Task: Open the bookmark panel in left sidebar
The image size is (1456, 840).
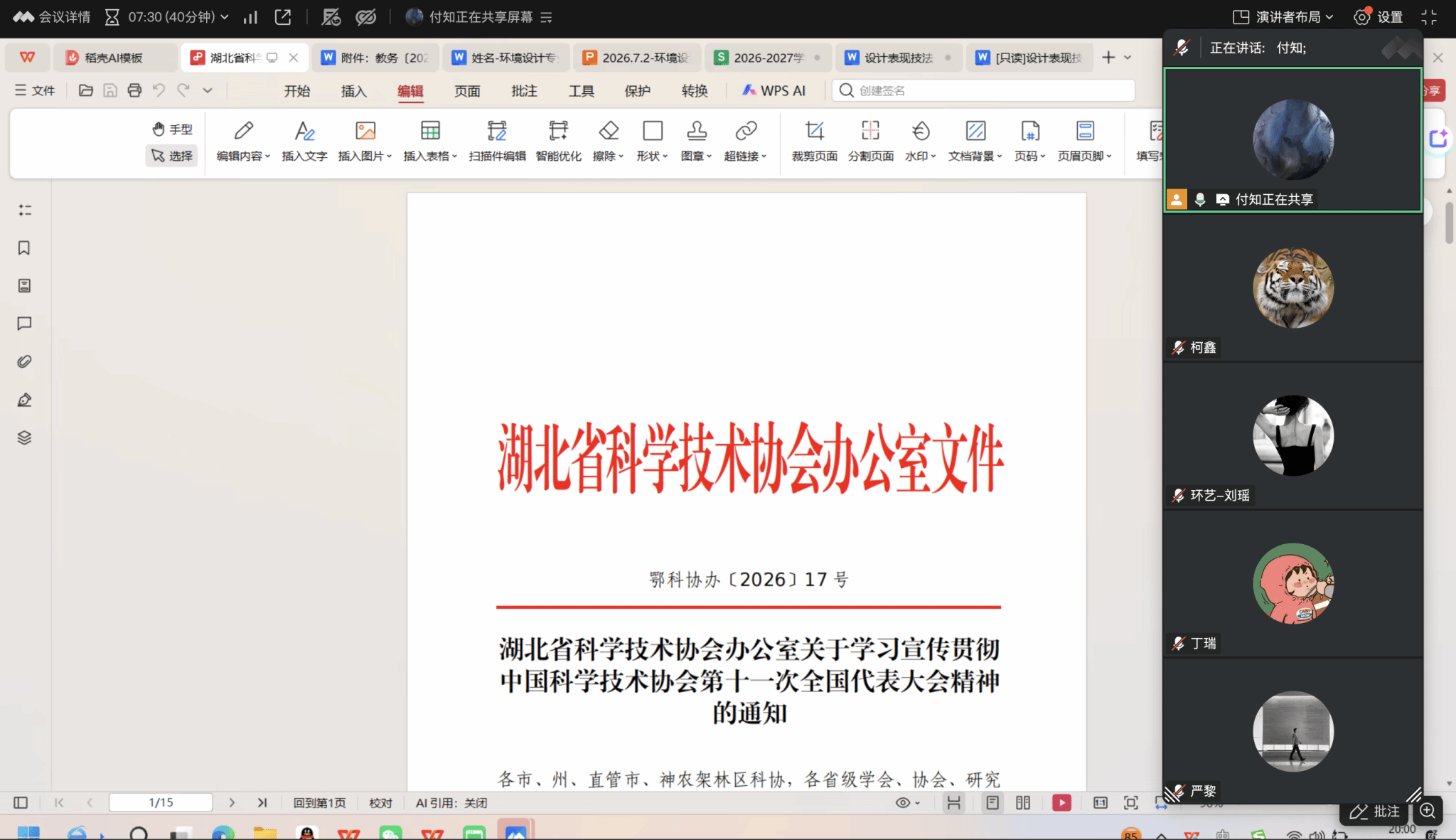Action: click(24, 248)
